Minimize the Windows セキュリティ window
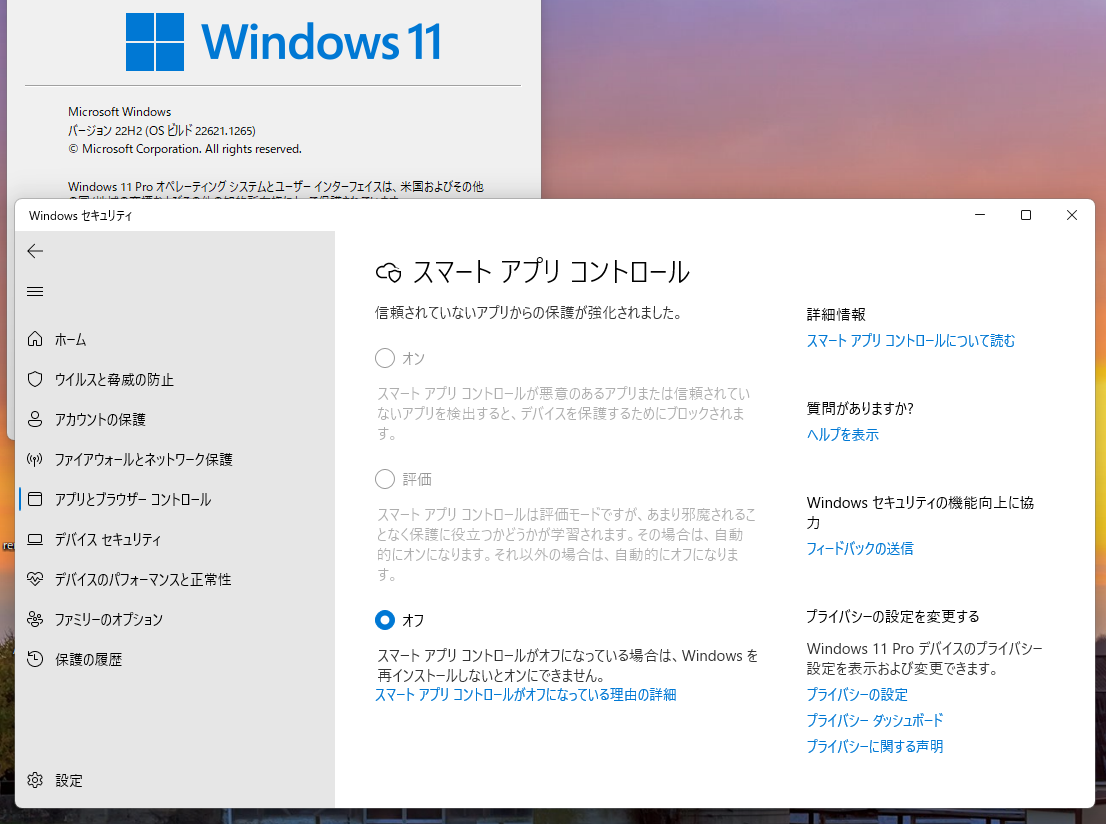 click(x=980, y=215)
